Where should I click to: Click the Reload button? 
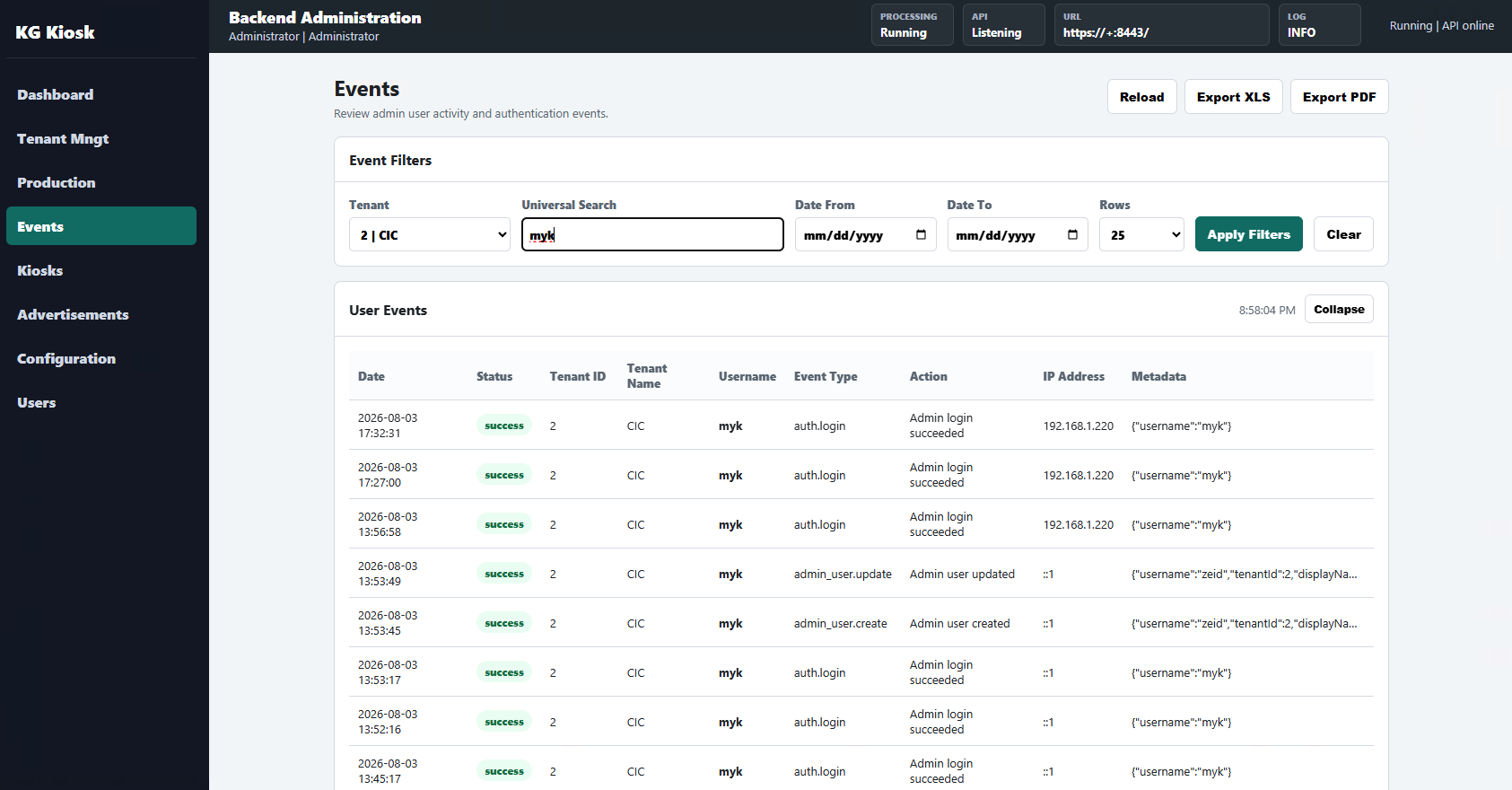tap(1141, 97)
